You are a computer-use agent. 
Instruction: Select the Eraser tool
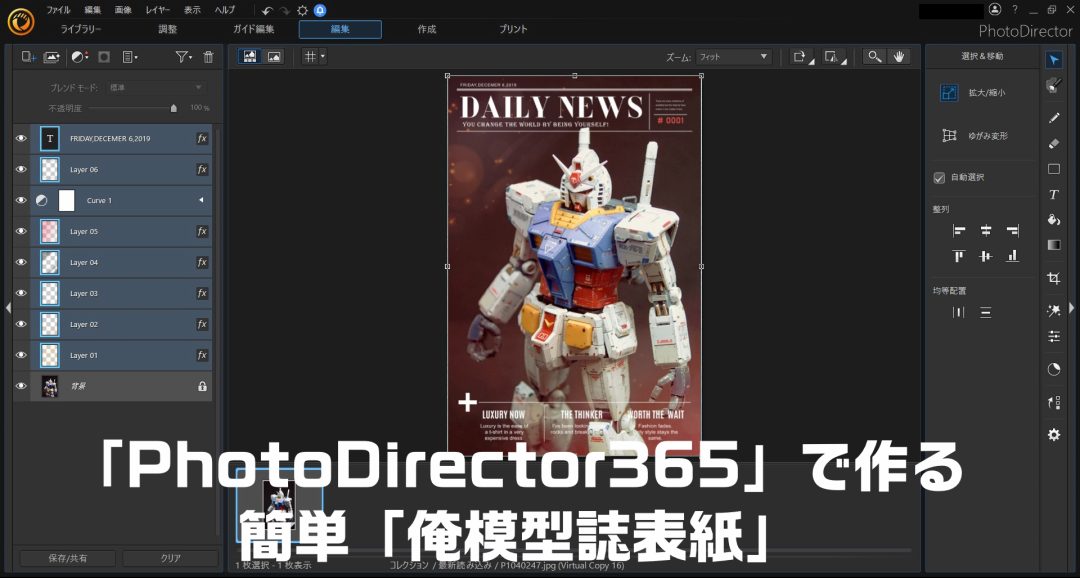click(1053, 143)
